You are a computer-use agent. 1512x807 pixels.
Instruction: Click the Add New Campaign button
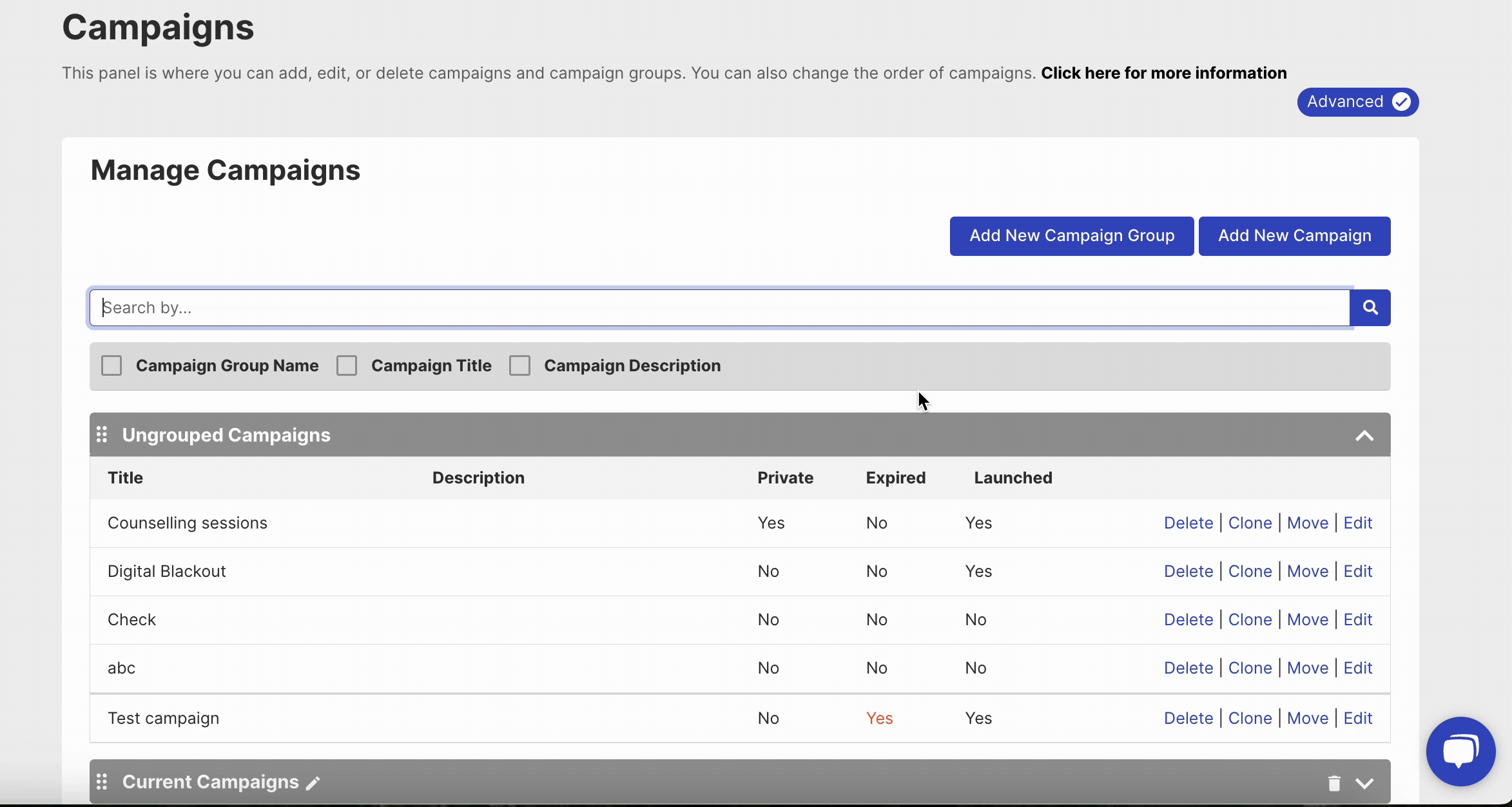(1294, 236)
